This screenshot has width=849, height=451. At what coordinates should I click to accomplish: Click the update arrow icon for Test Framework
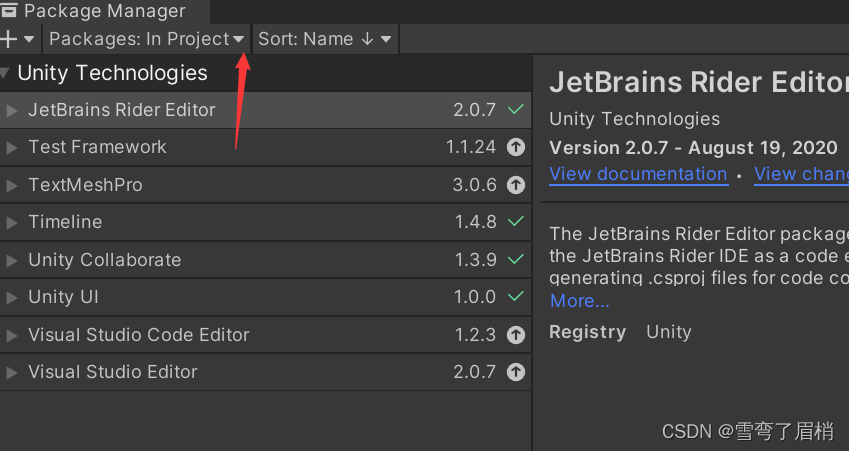tap(515, 147)
